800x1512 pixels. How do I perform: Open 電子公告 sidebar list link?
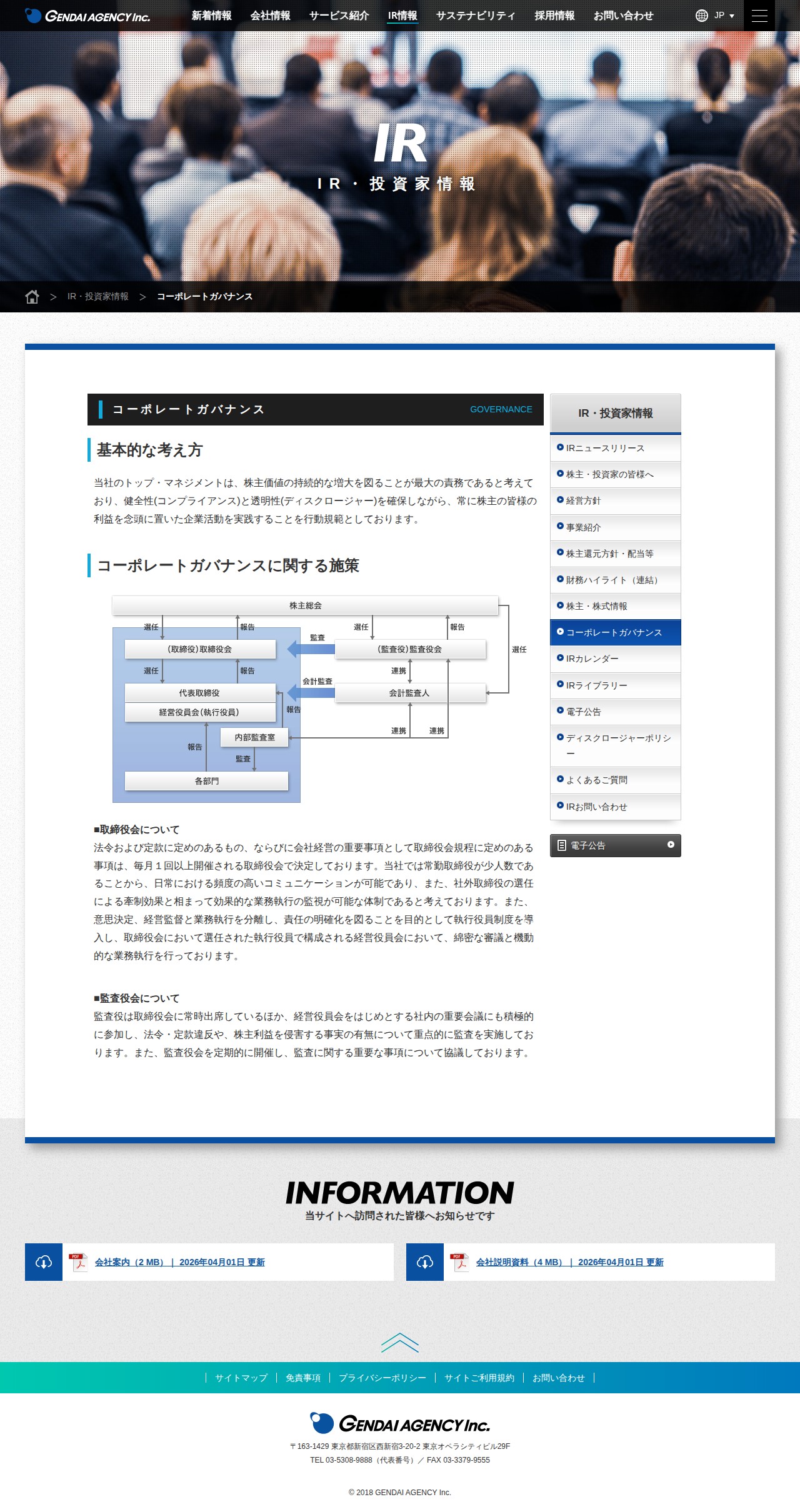click(616, 712)
